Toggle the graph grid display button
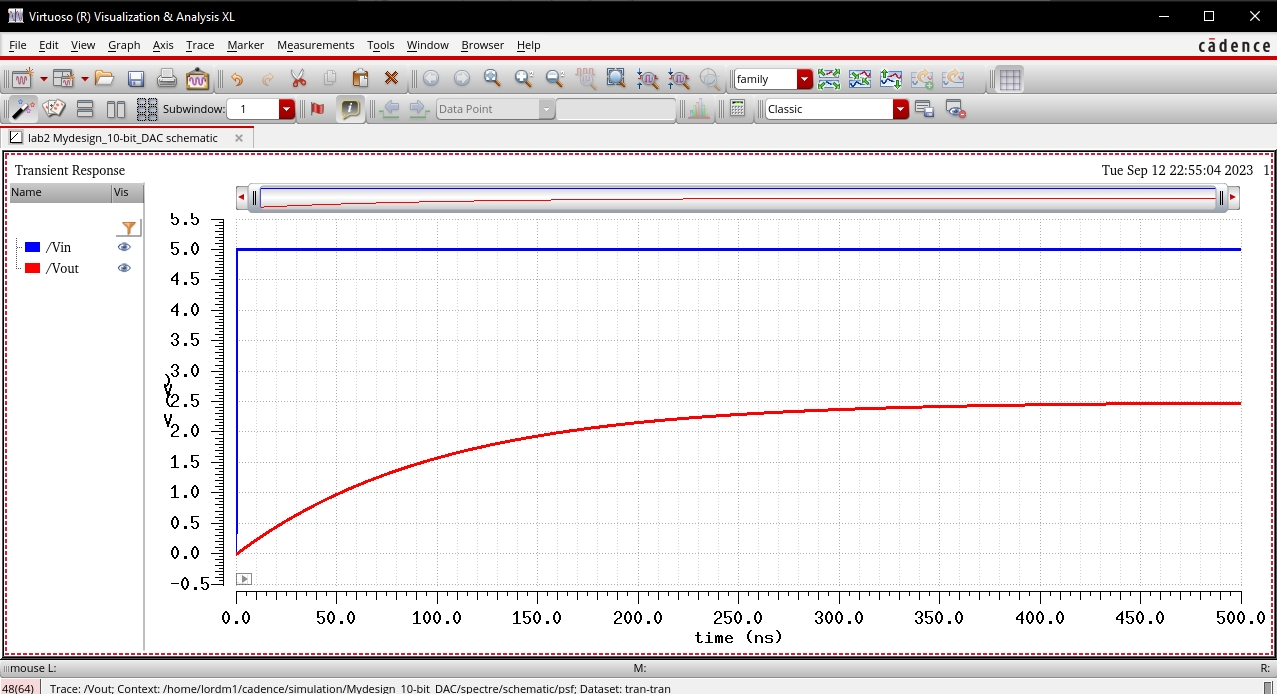 point(1010,79)
